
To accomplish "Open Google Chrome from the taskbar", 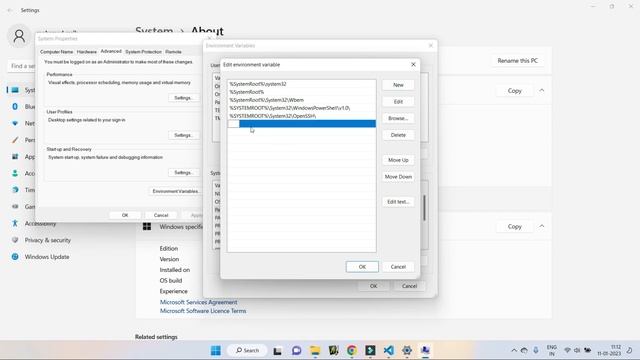I will (x=352, y=350).
